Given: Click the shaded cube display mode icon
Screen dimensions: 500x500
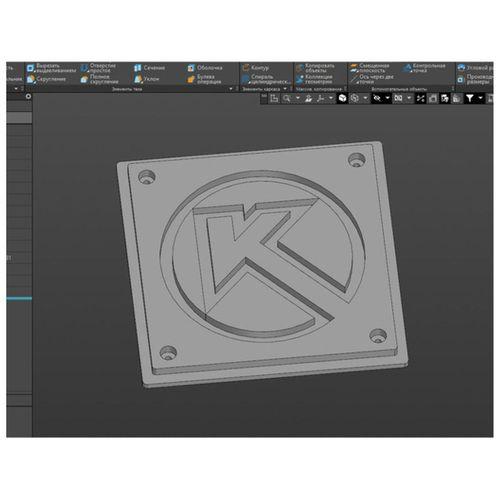Looking at the screenshot, I should 342,98.
